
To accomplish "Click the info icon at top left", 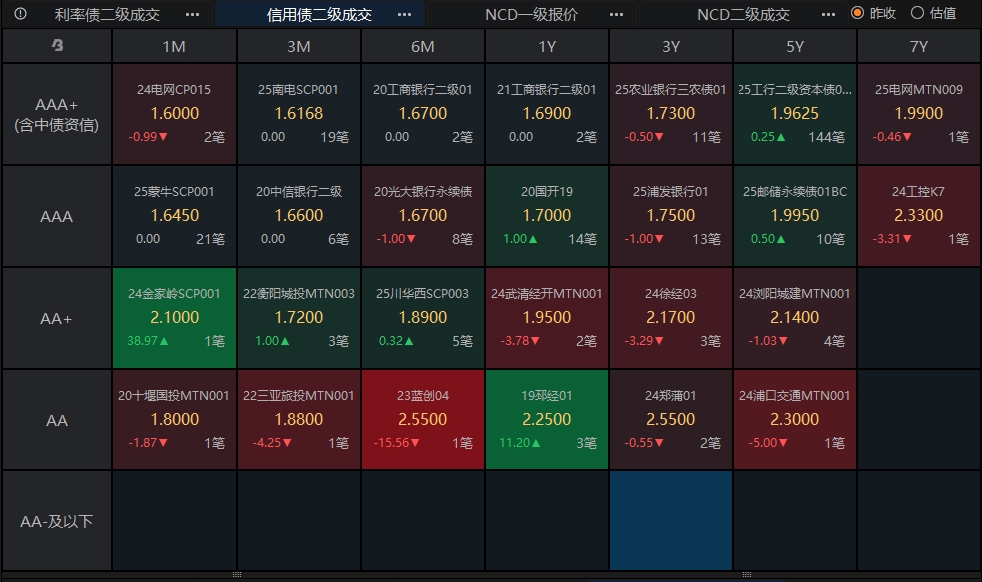I will pos(20,14).
